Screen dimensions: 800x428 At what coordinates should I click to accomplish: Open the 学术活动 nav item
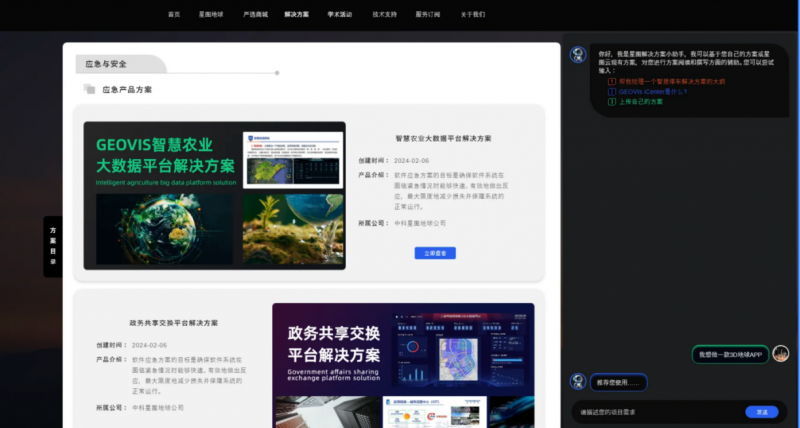[340, 15]
